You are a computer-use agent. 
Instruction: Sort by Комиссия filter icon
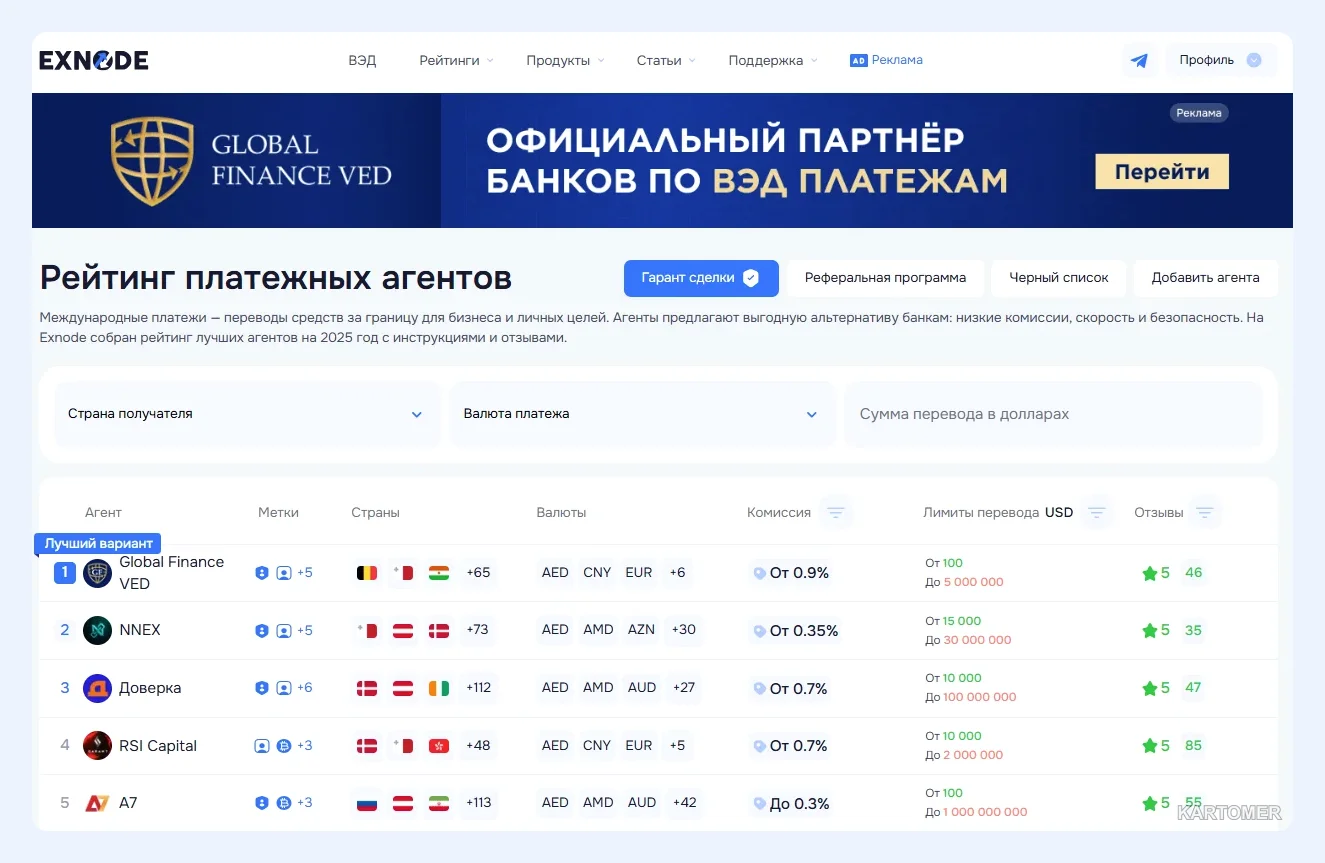click(x=837, y=513)
